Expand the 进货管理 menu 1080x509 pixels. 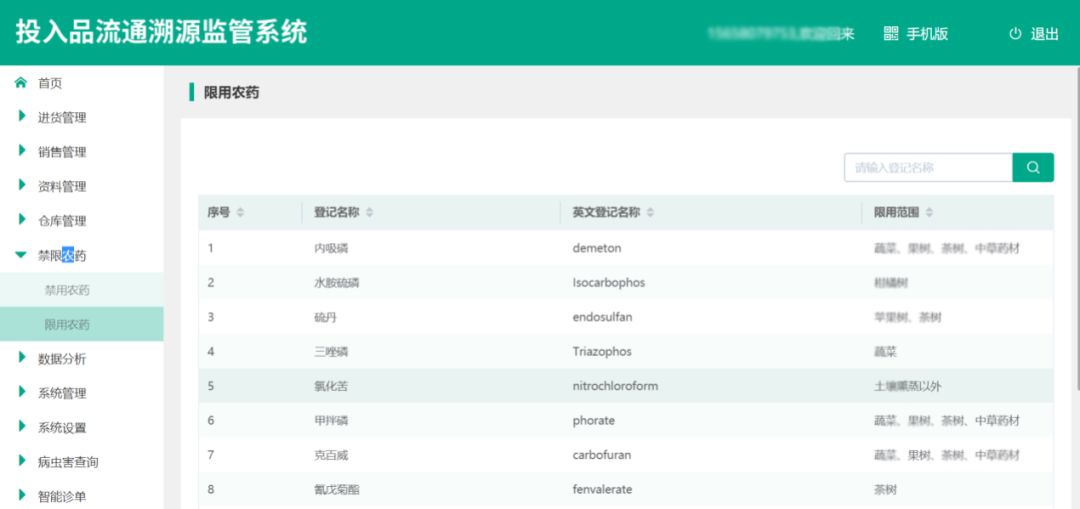point(62,118)
